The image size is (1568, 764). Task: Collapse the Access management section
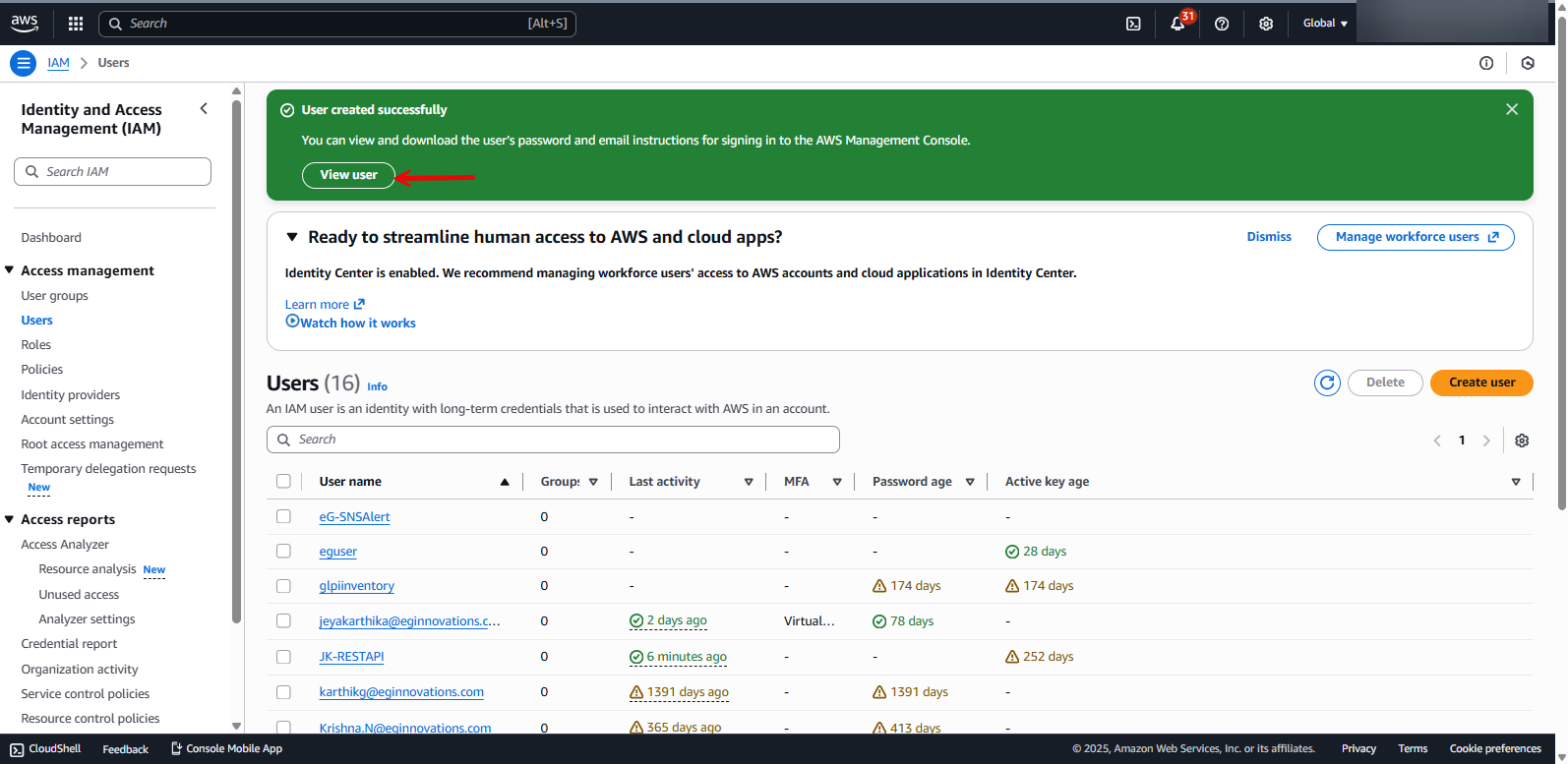10,270
